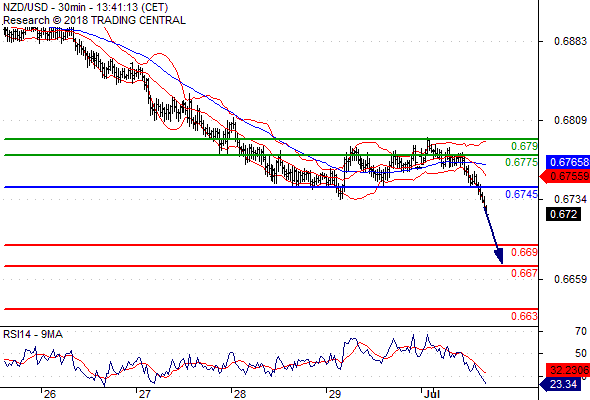This screenshot has width=590, height=400.
Task: Click the RSI 70 level axis label
Action: coord(581,331)
